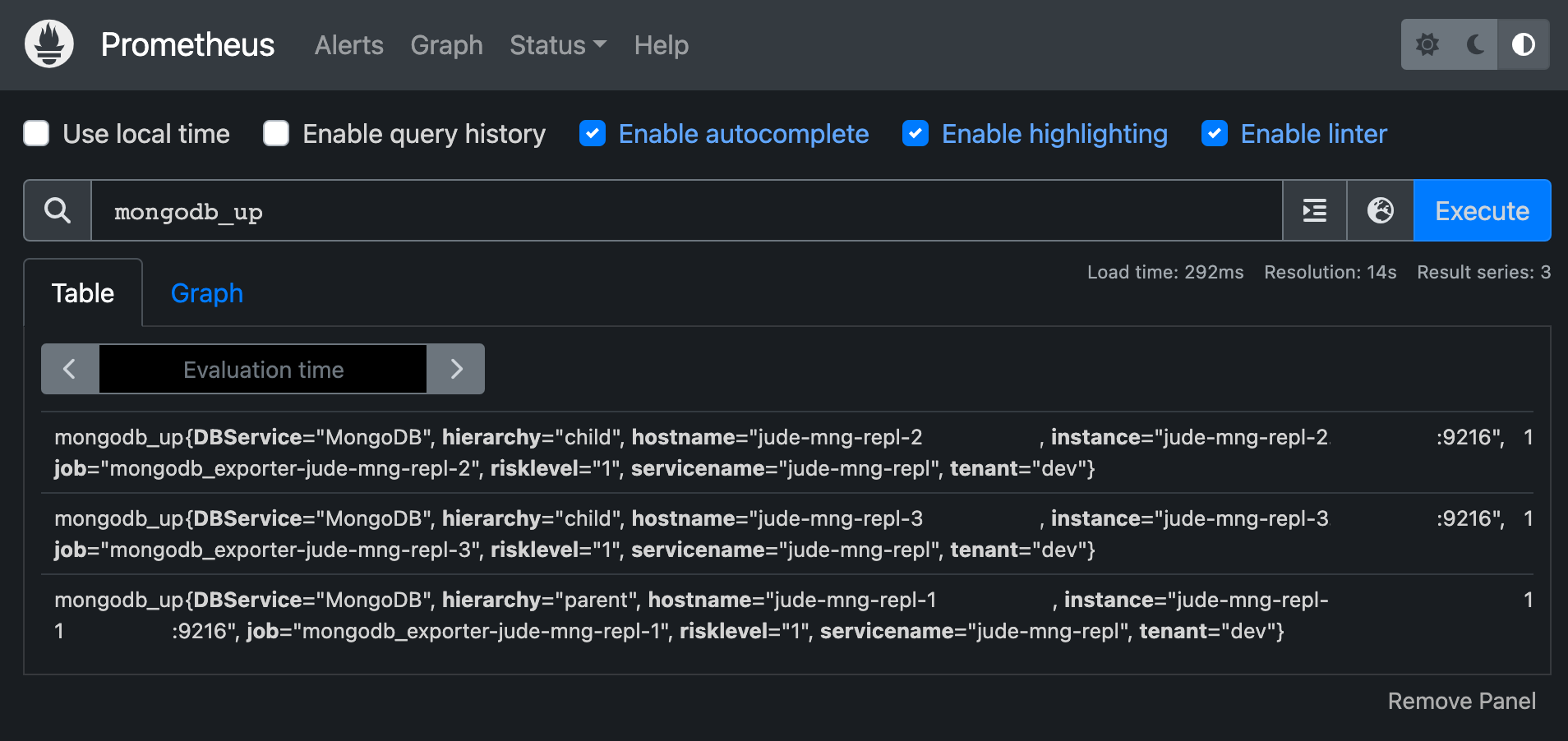The width and height of the screenshot is (1568, 741).
Task: Step the evaluation time forward
Action: click(x=456, y=369)
